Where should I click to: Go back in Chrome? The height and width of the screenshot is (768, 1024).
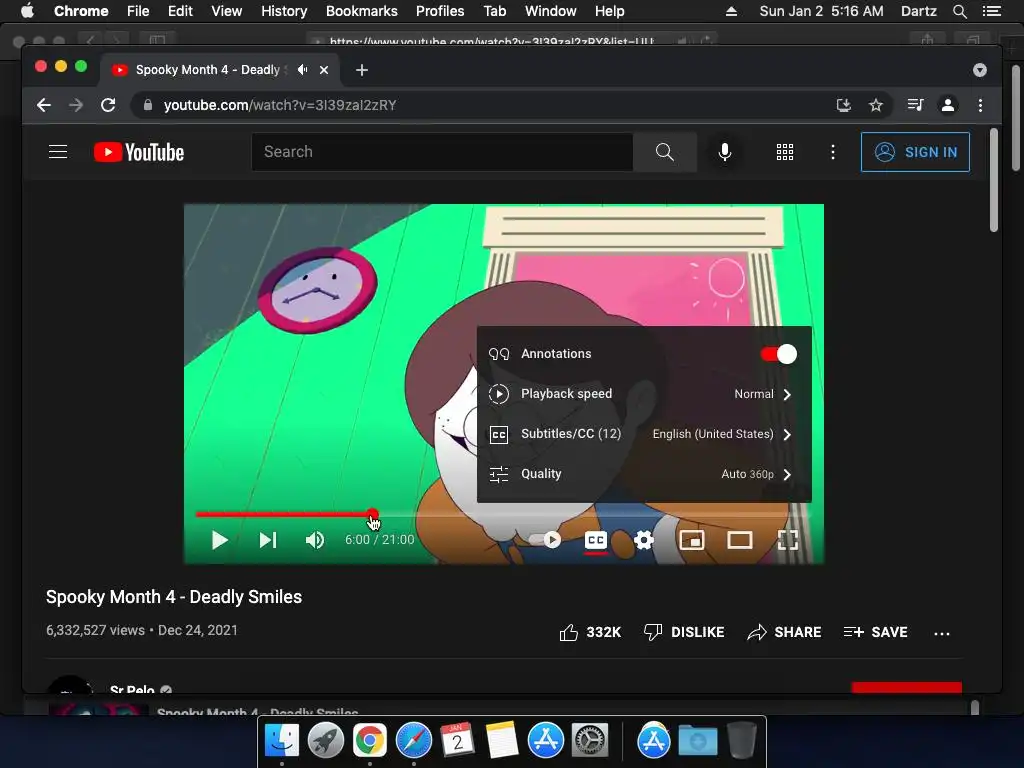(x=44, y=105)
